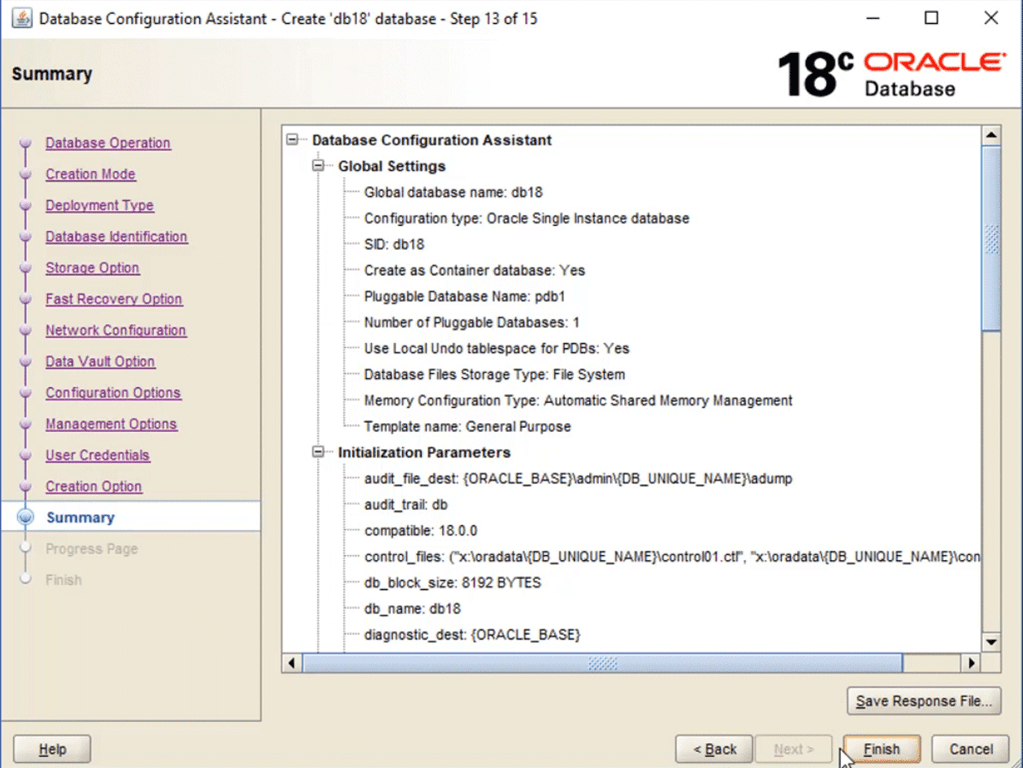Click Save Response File button
1023x768 pixels.
pyautogui.click(x=924, y=701)
